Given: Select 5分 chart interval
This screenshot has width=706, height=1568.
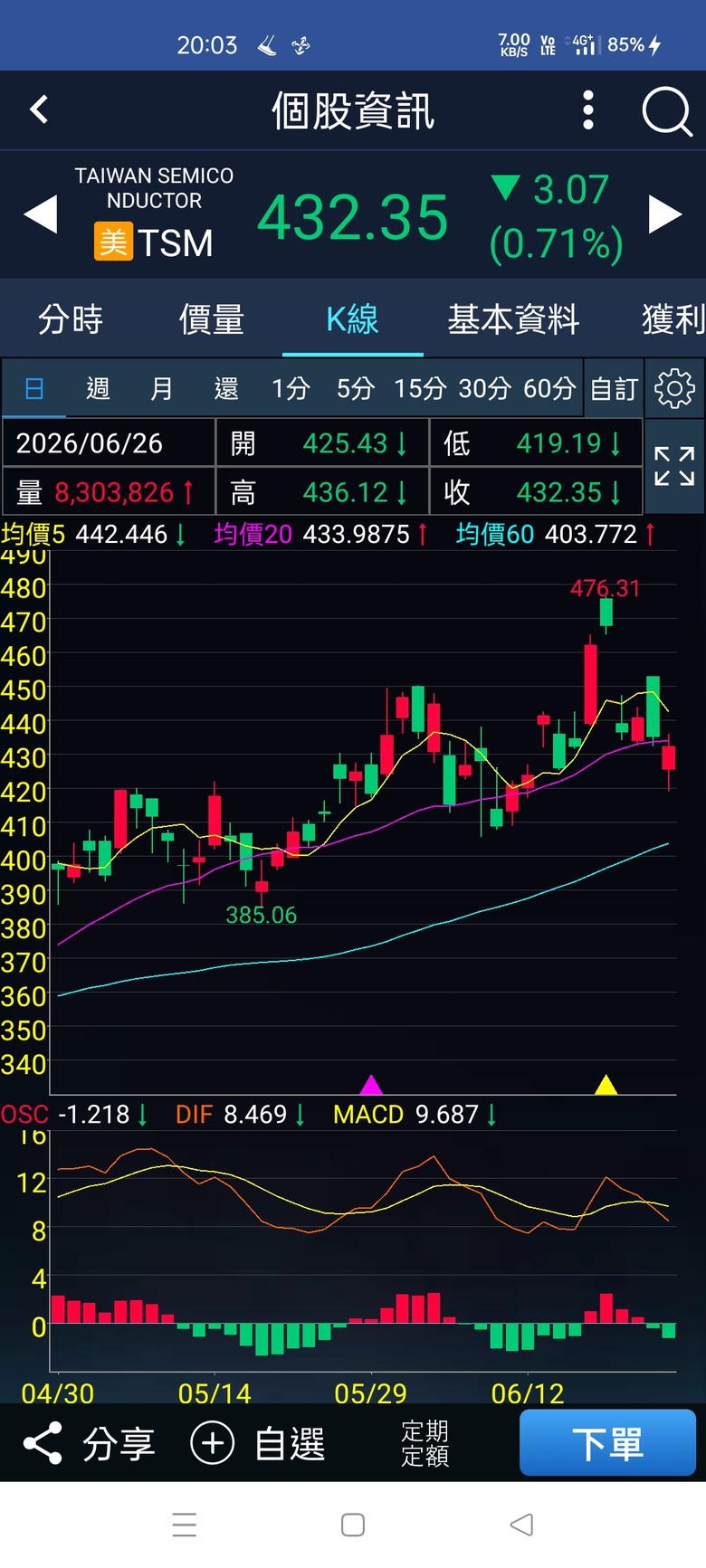Looking at the screenshot, I should coord(356,388).
